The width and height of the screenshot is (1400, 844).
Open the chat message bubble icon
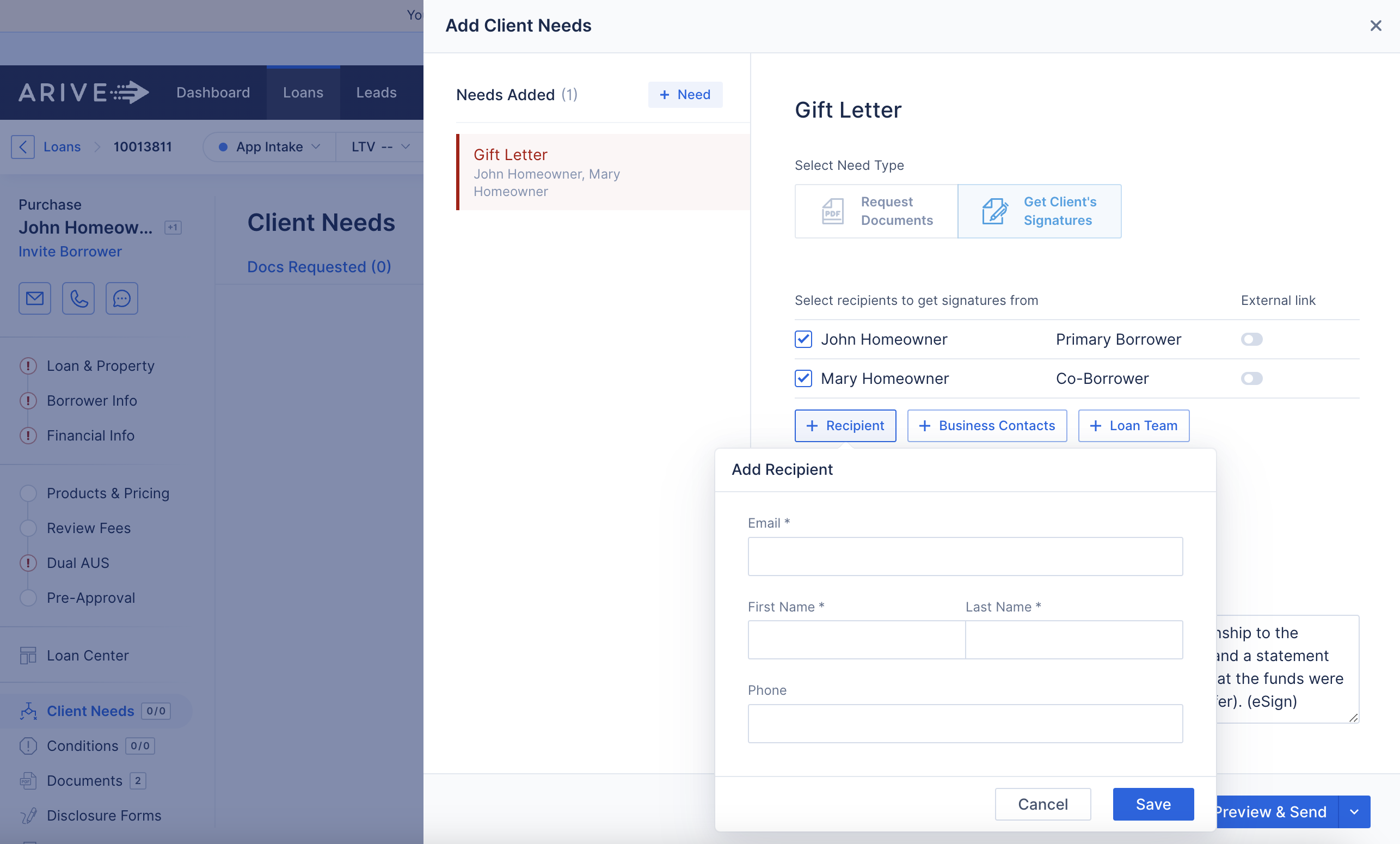pos(121,298)
